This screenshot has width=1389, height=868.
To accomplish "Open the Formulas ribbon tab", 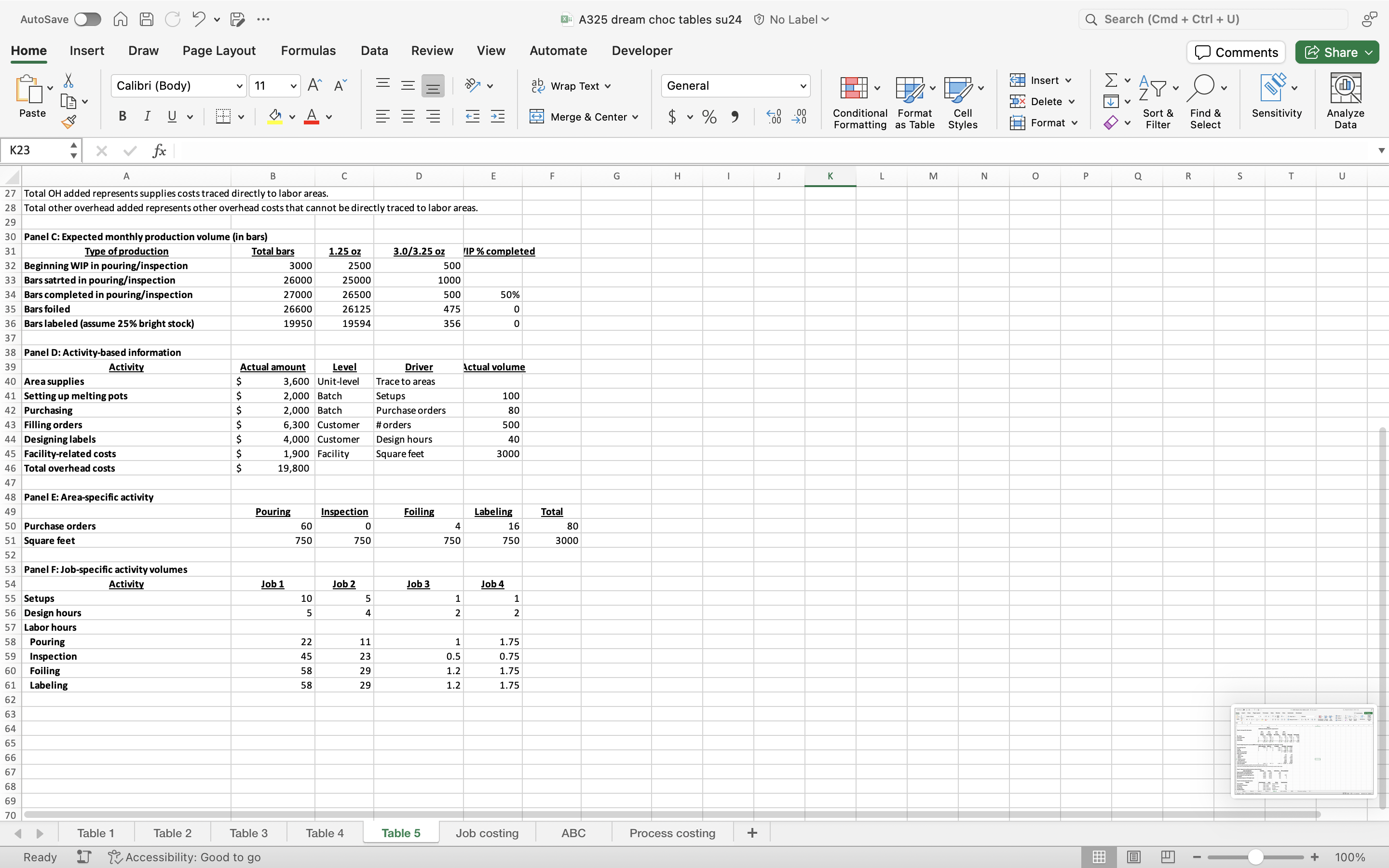I will [308, 51].
